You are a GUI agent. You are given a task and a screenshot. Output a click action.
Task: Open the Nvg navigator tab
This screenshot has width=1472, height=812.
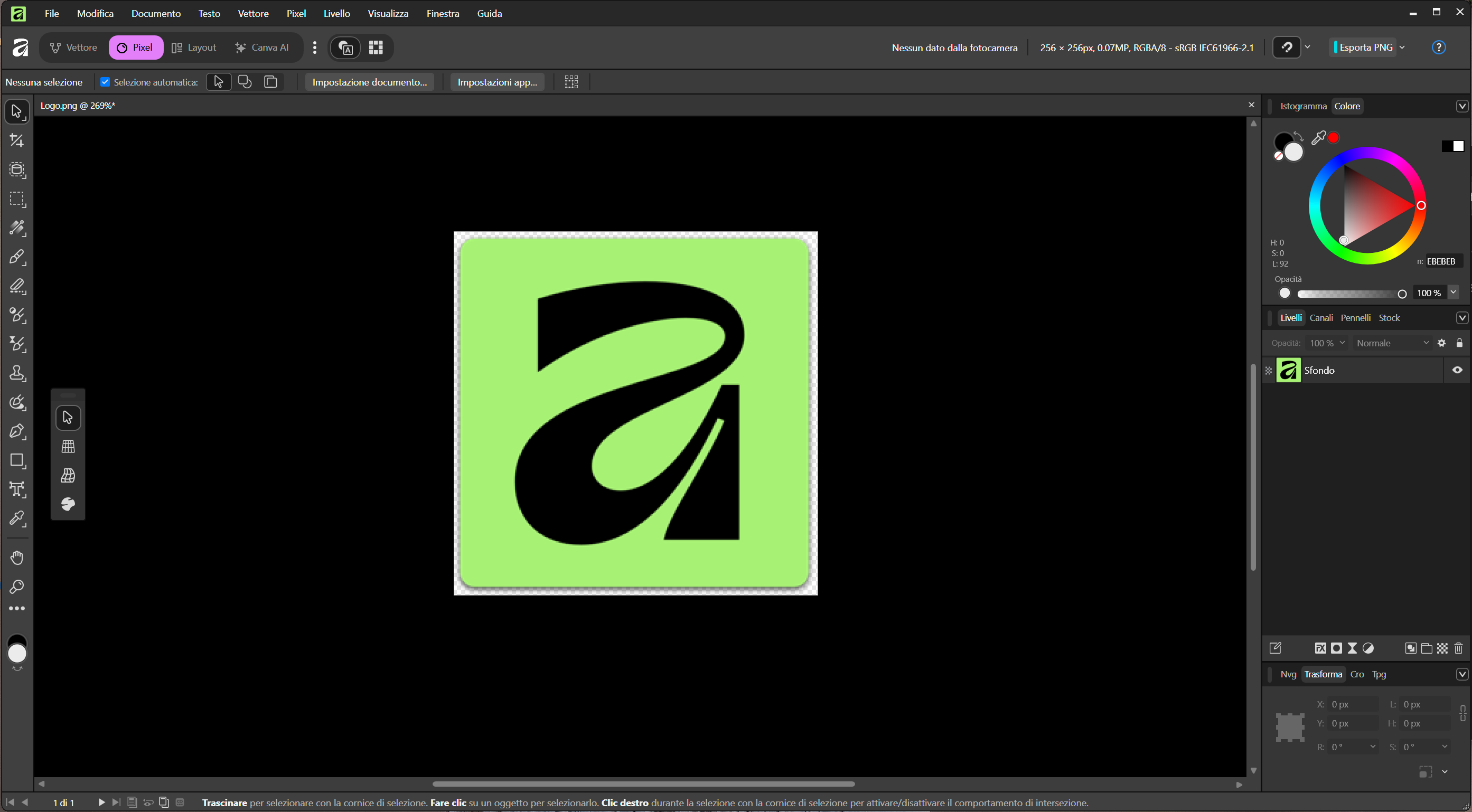coord(1288,674)
